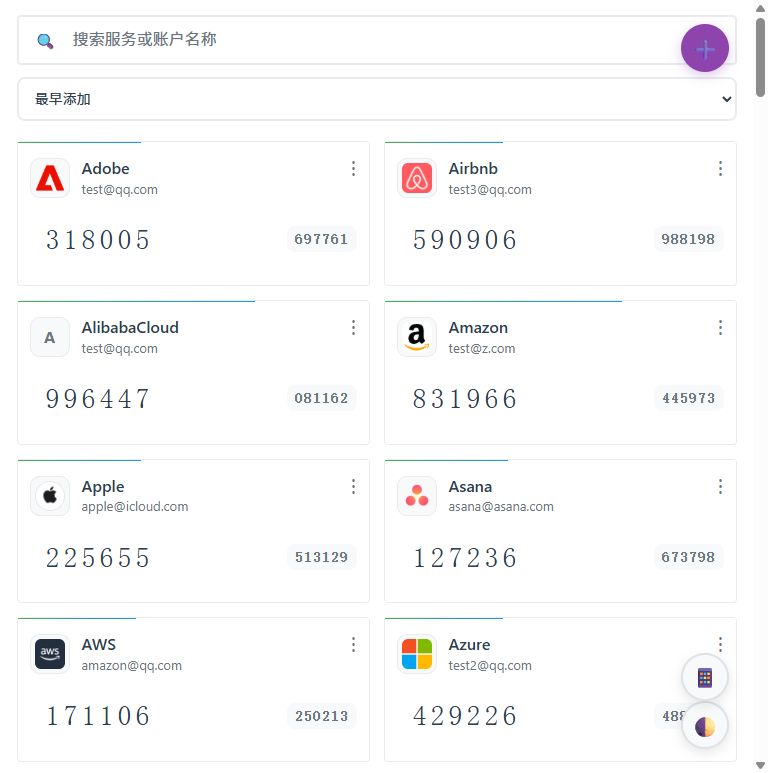Click the Asana service name
Viewport: 768px width, 773px height.
470,487
